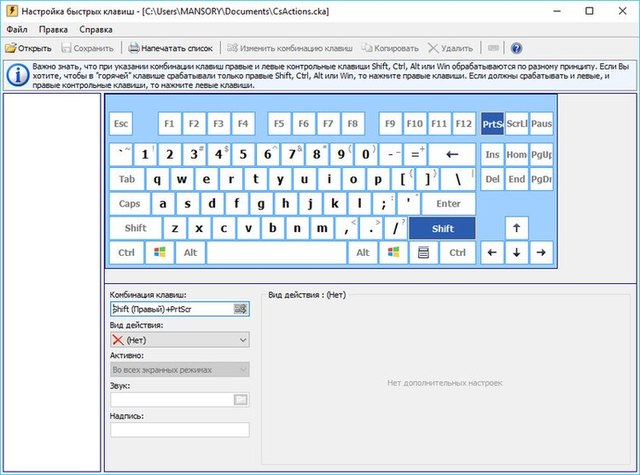This screenshot has width=640, height=475.
Task: Open the Правка menu
Action: [54, 29]
